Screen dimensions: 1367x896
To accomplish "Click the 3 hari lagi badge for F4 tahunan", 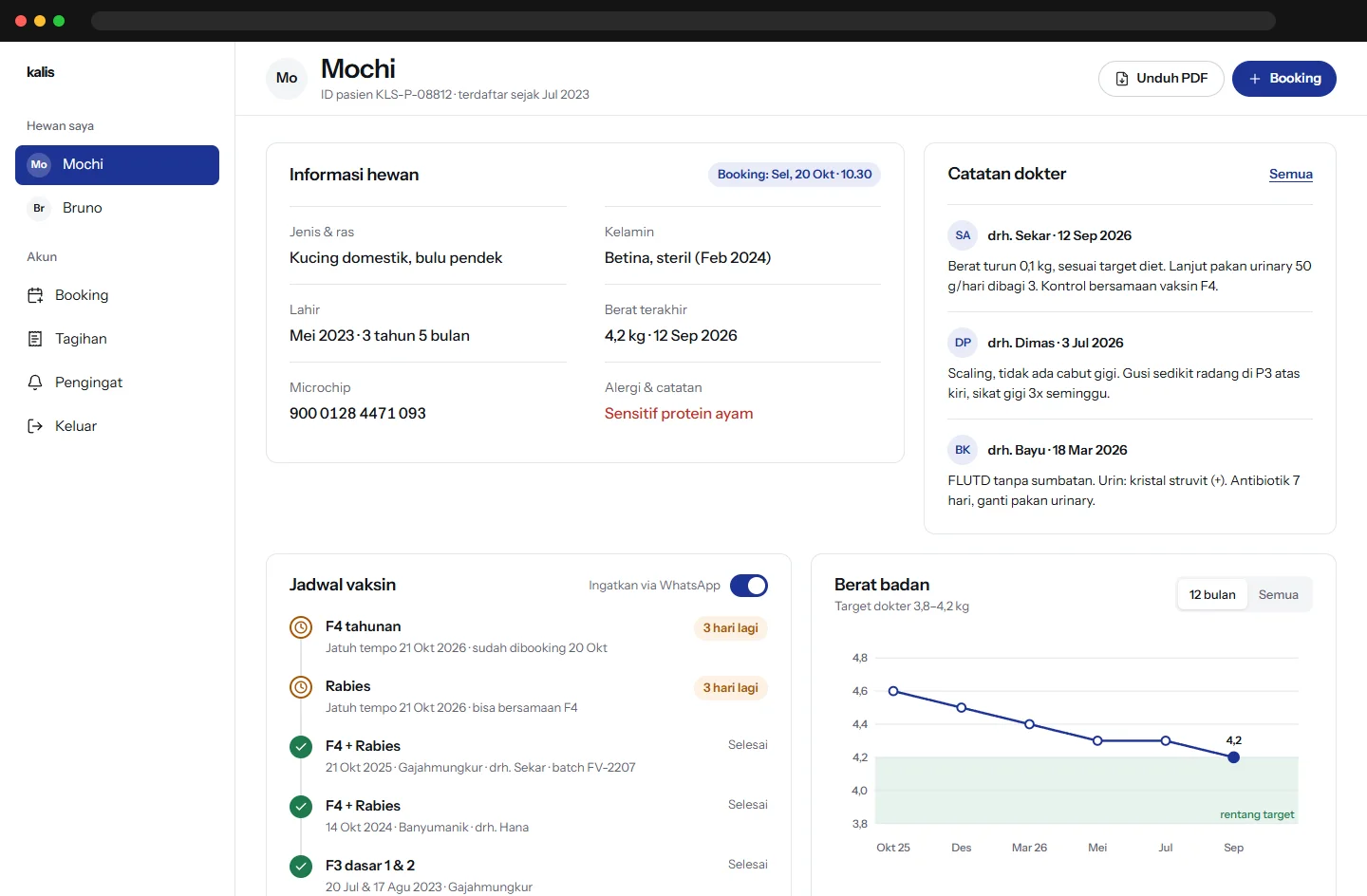I will (730, 628).
